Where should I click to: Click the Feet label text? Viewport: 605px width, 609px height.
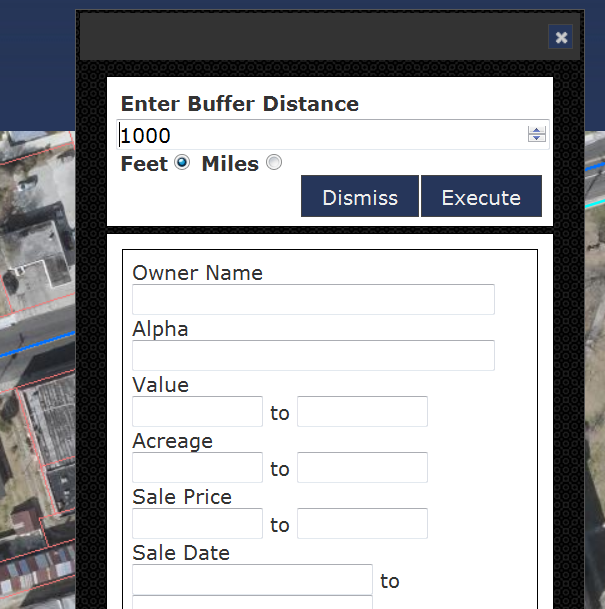tap(144, 164)
